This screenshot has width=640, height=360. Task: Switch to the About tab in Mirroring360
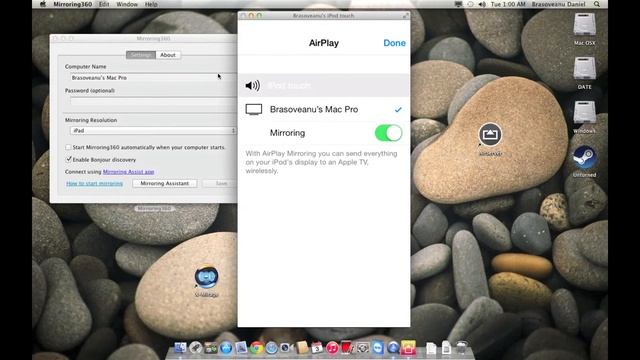(168, 55)
